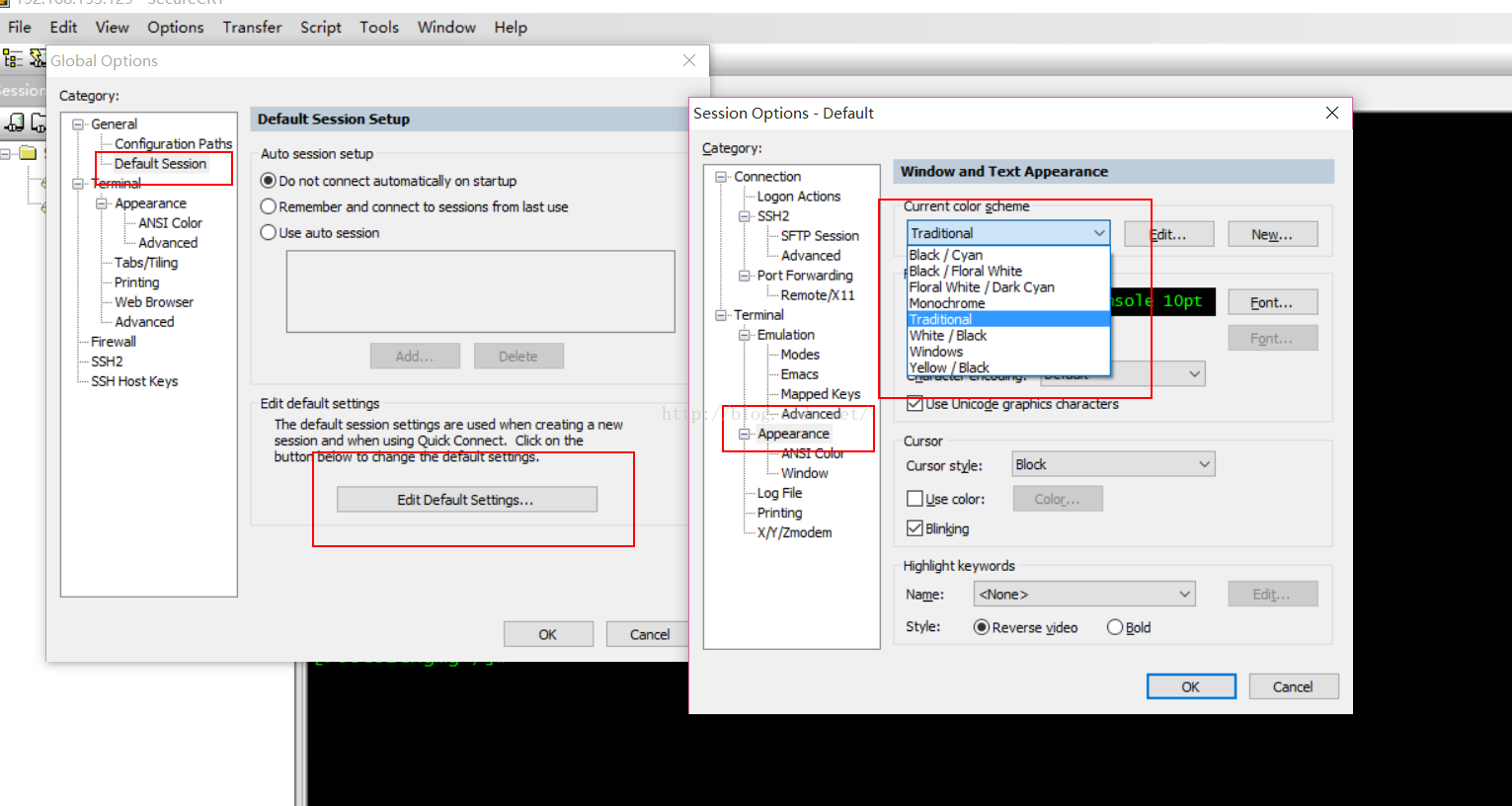
Task: Choose White / Black color scheme
Action: point(1008,335)
